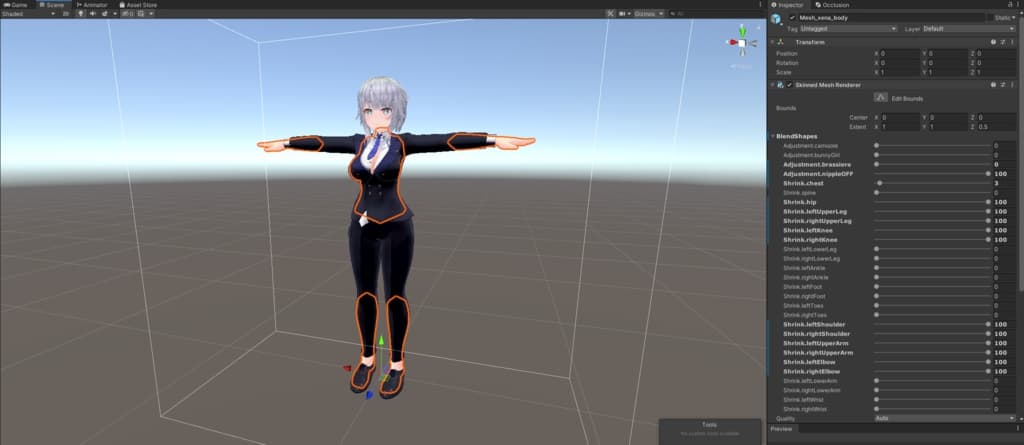
Task: Click the game object cube icon
Action: click(x=775, y=18)
